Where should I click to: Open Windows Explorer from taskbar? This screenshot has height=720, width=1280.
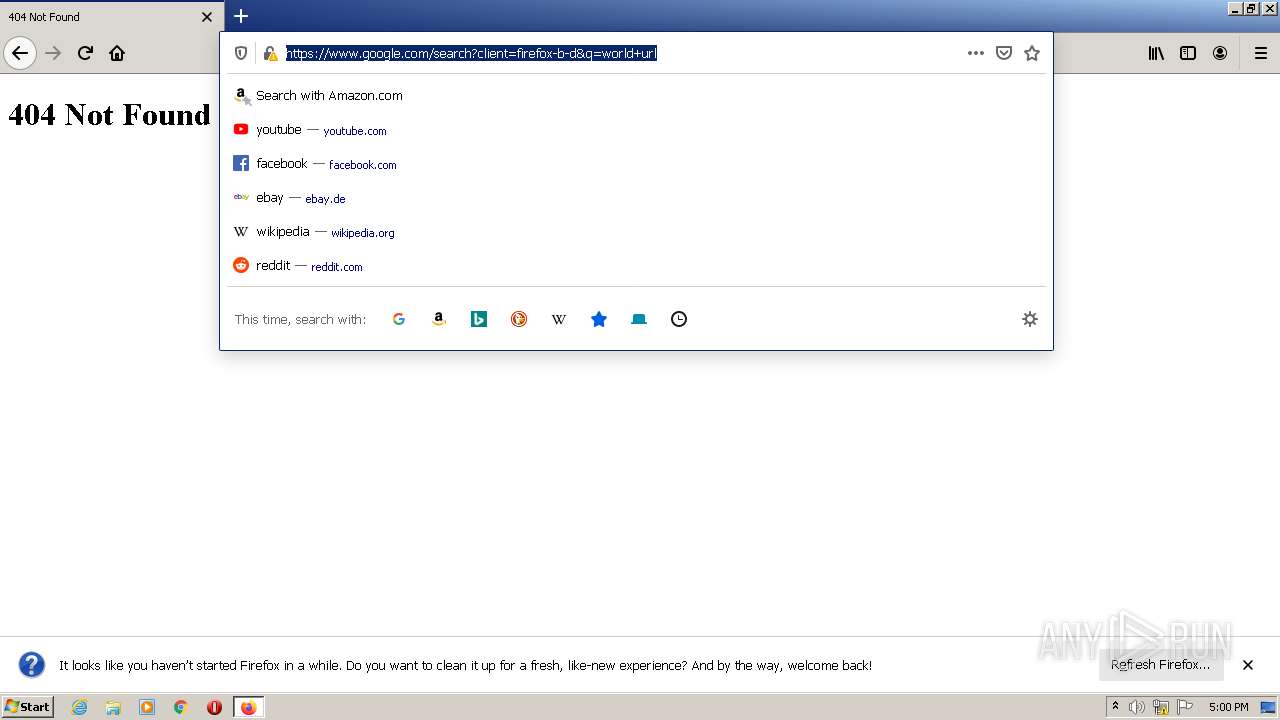coord(113,707)
